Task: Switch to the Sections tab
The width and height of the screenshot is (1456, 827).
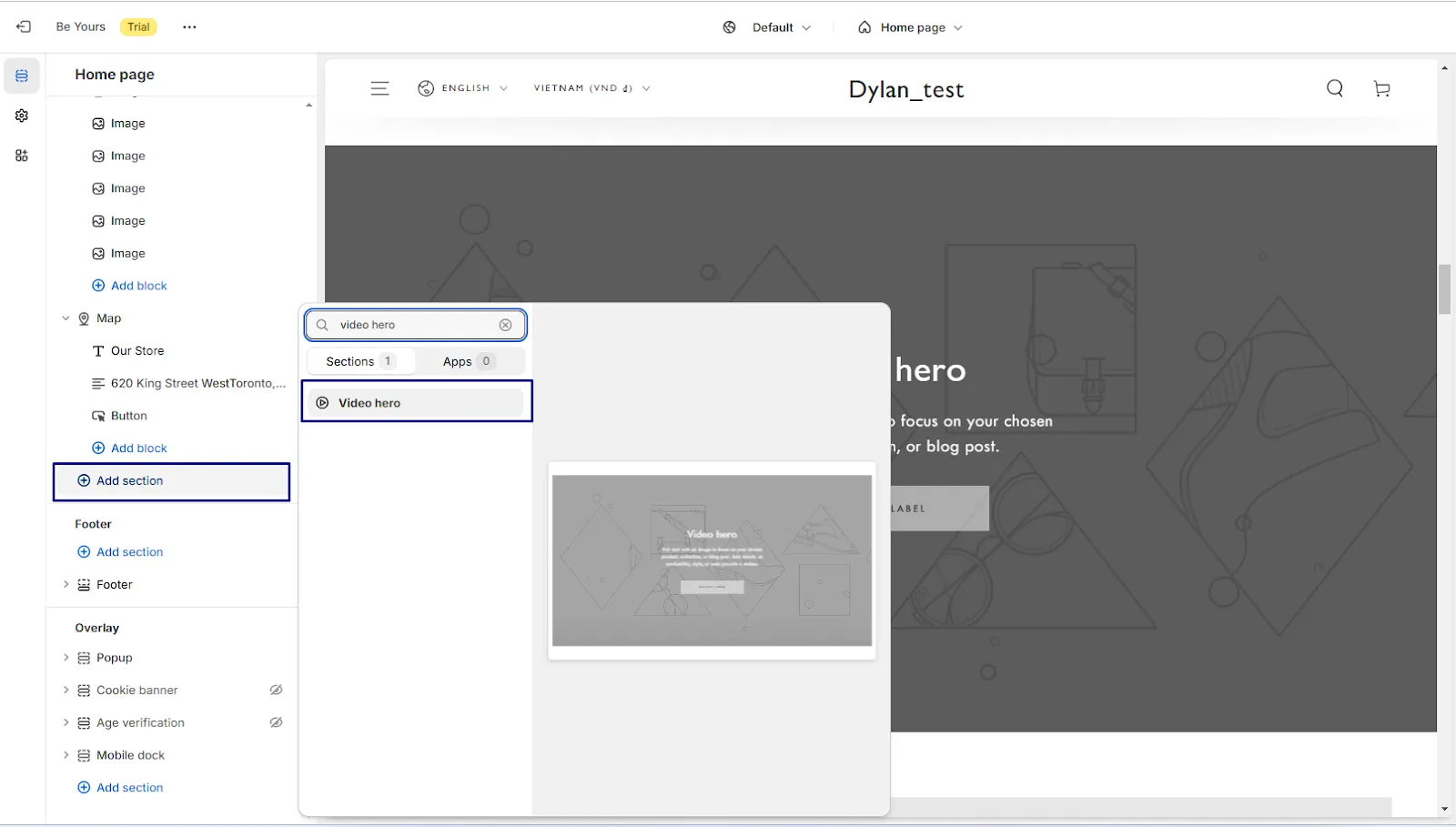Action: [x=361, y=361]
